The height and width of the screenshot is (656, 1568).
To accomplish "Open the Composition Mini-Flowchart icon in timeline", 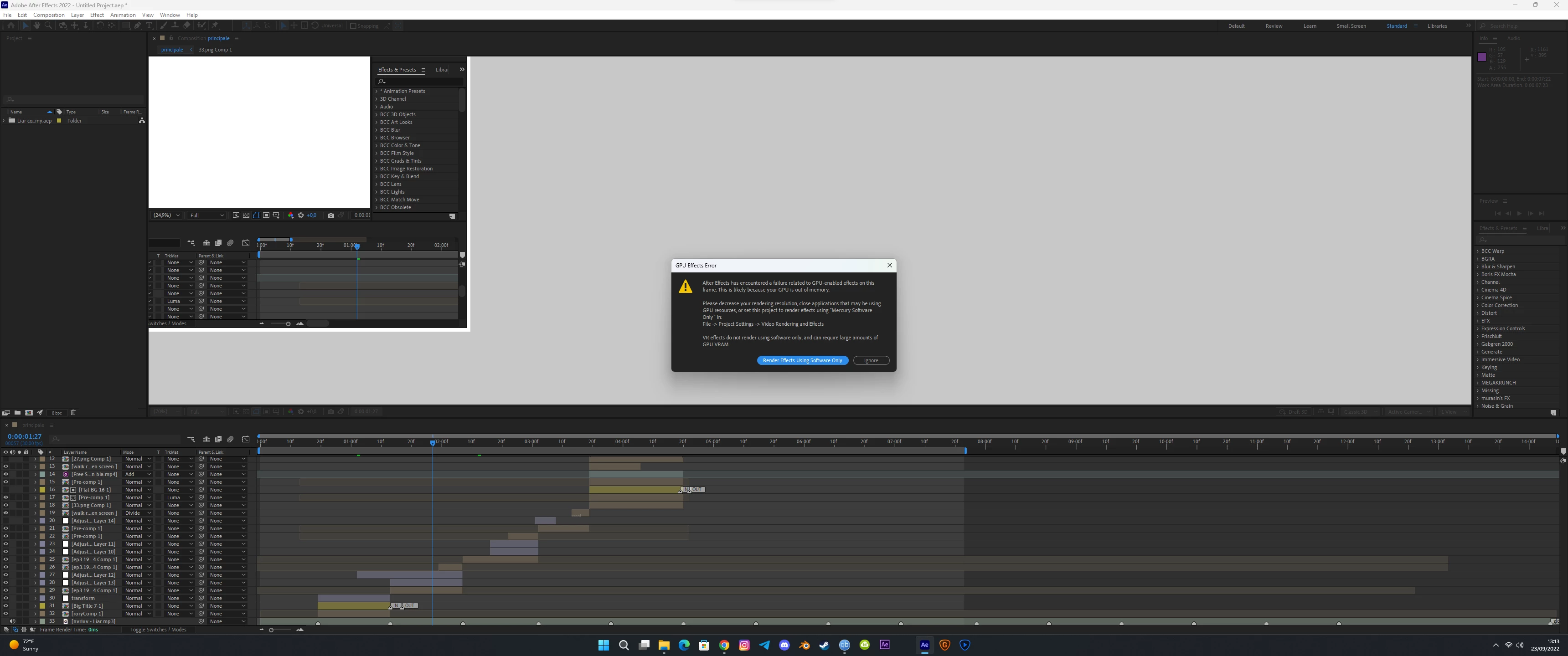I will coord(191,439).
